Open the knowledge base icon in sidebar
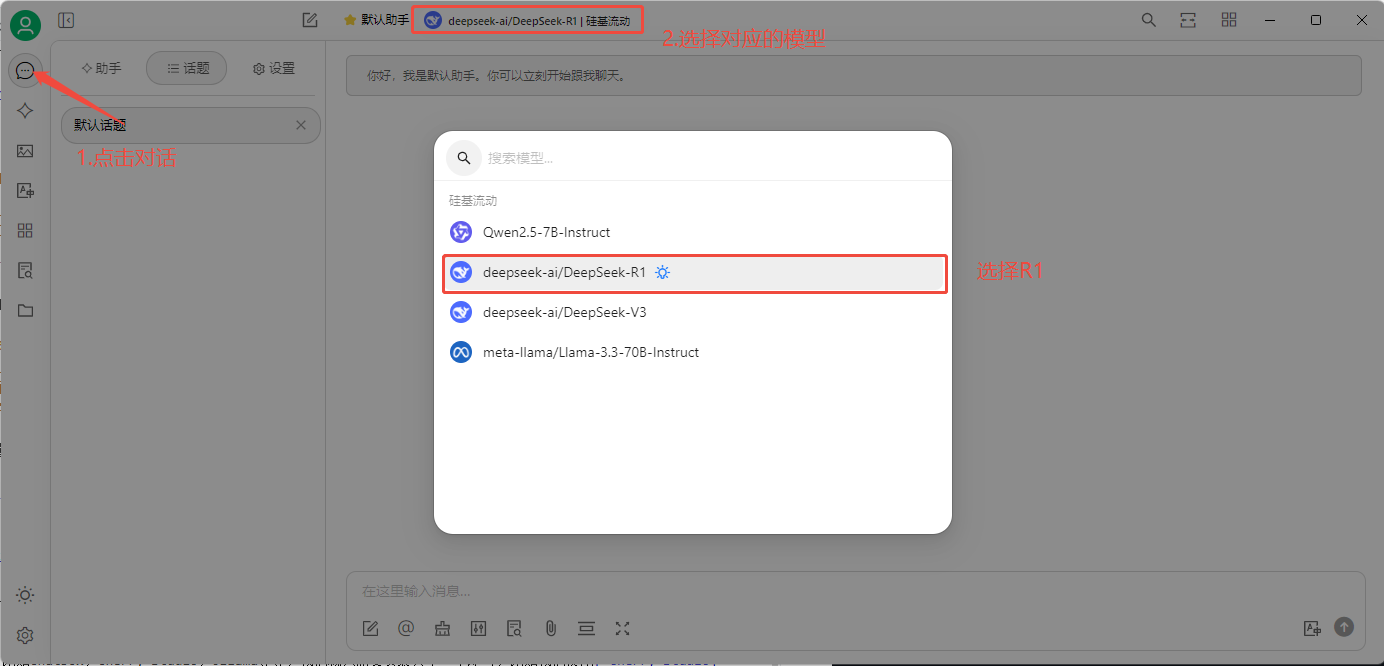The image size is (1384, 666). [x=26, y=271]
